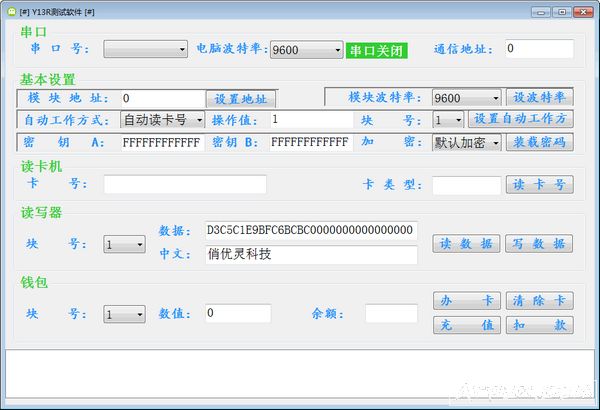Maximize the Y13R window

click(x=562, y=12)
